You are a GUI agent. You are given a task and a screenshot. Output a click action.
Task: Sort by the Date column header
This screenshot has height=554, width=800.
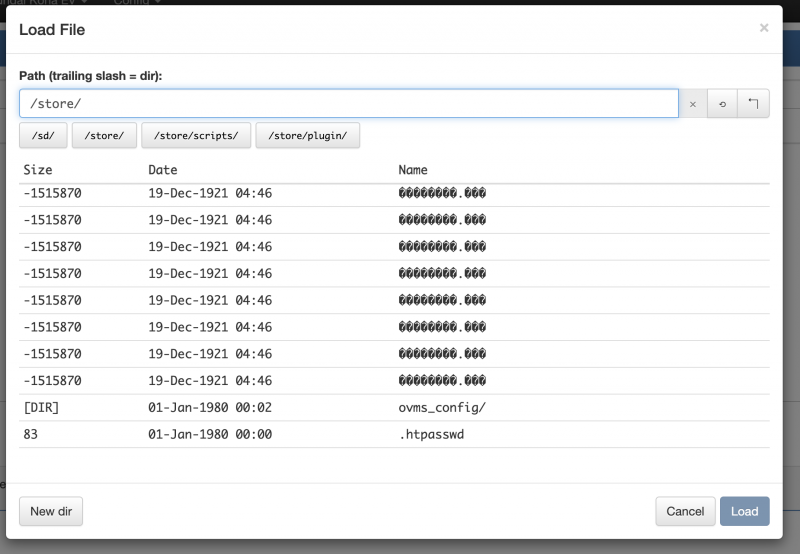click(x=163, y=170)
